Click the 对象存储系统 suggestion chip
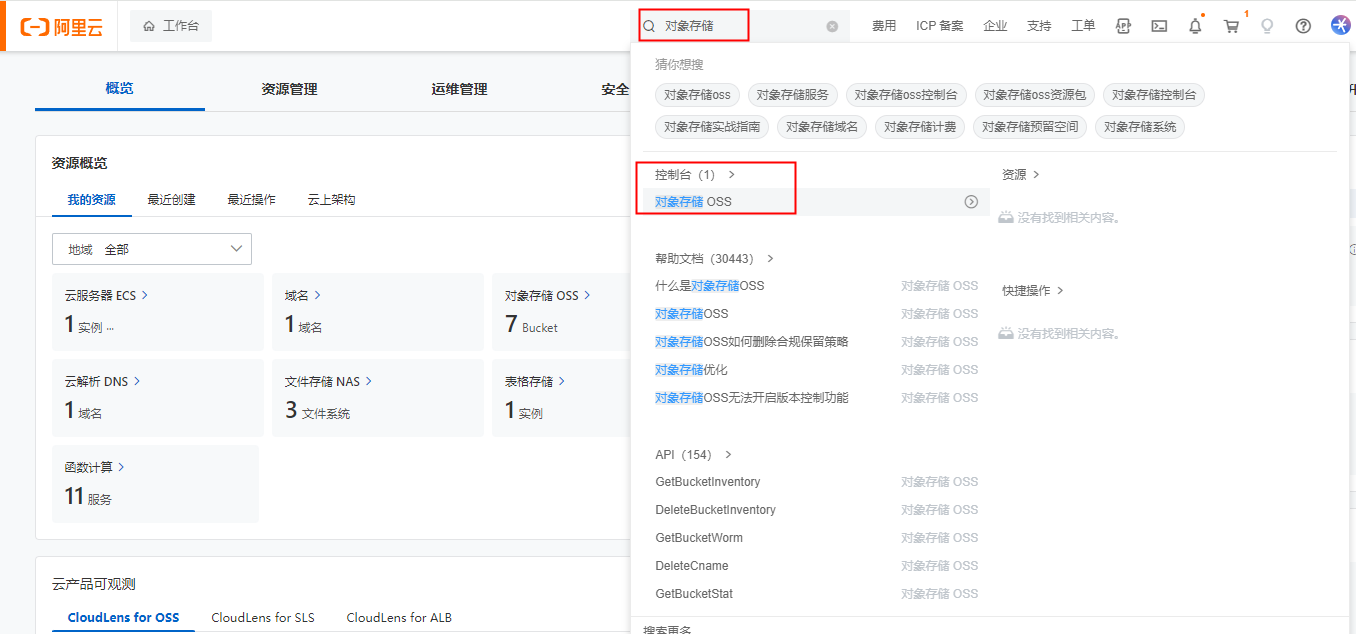 (1140, 127)
